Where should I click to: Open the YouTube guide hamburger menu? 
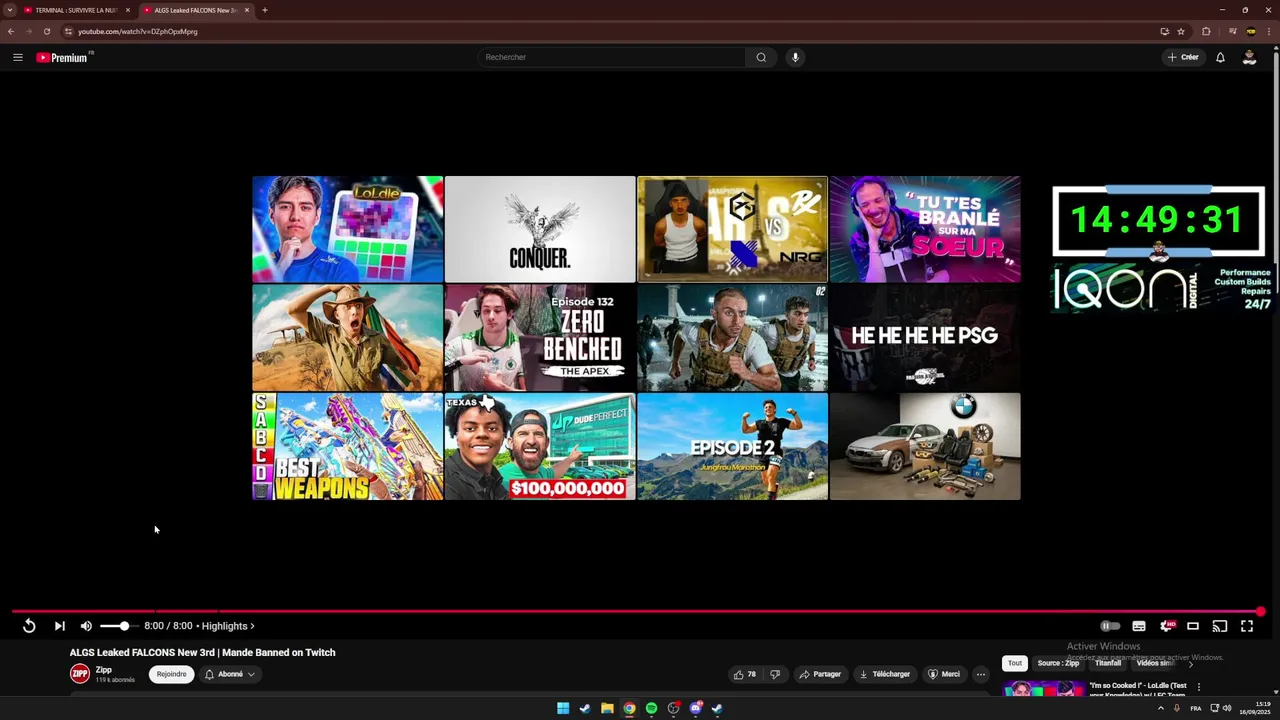pos(17,57)
